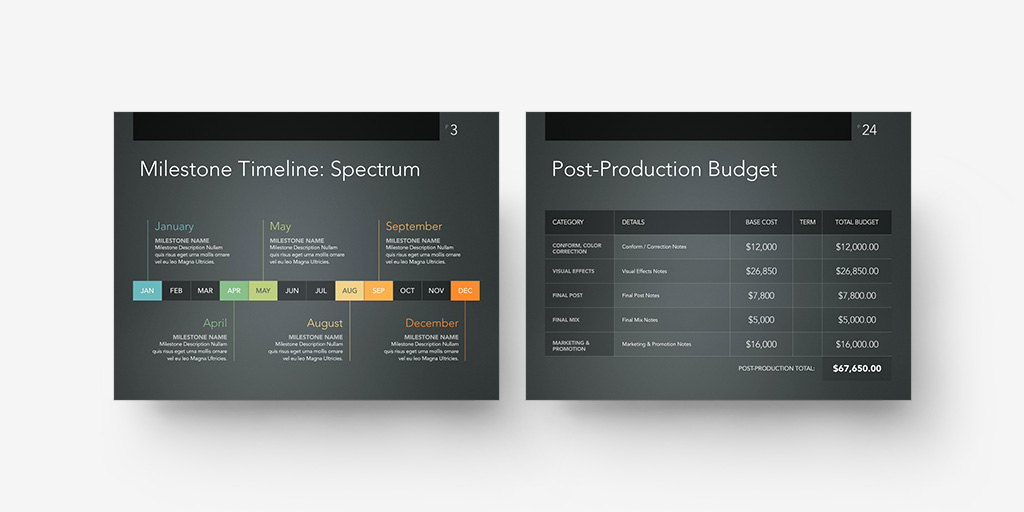The width and height of the screenshot is (1024, 512).
Task: Click the yellow AUG timeline cell
Action: [x=349, y=291]
